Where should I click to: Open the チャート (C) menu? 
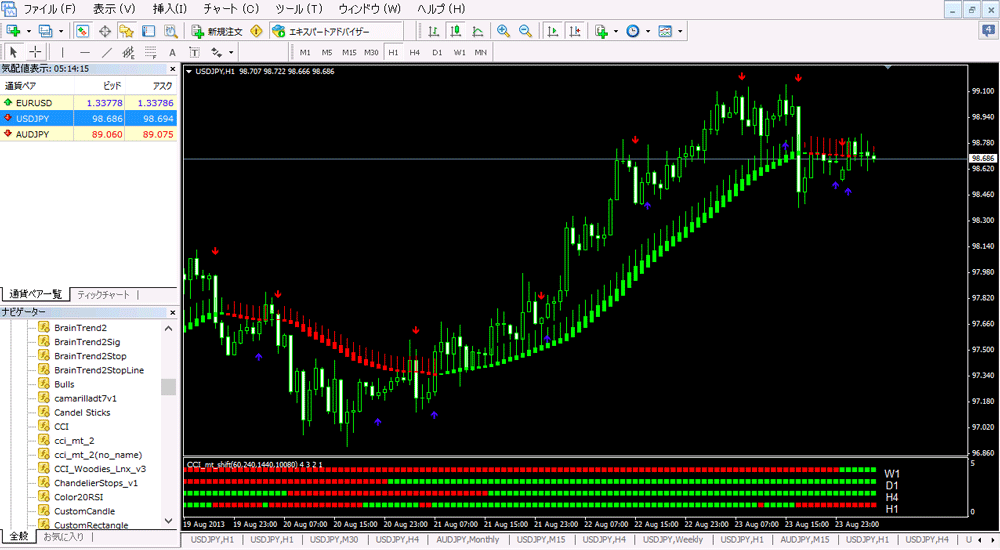(x=231, y=9)
